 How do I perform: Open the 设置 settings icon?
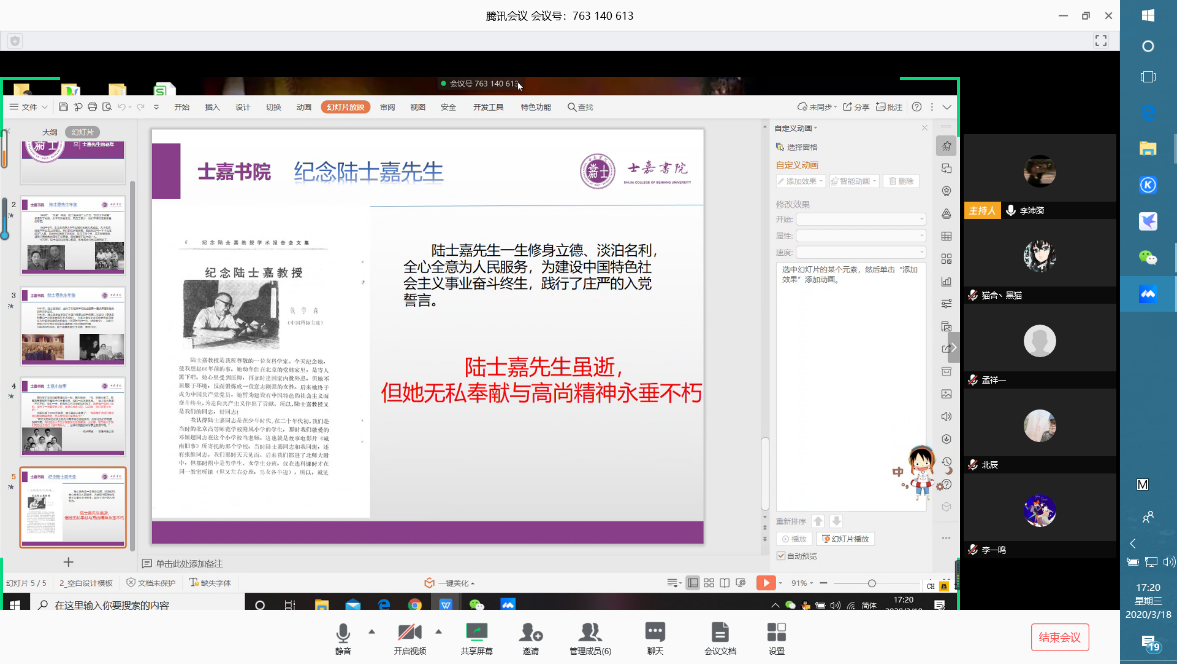[776, 638]
